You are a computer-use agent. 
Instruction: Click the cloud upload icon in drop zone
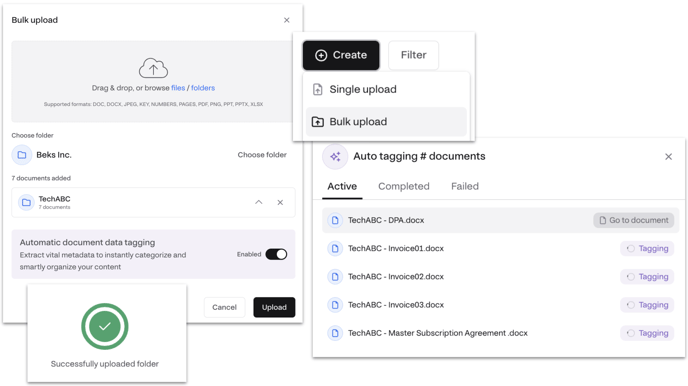[153, 68]
